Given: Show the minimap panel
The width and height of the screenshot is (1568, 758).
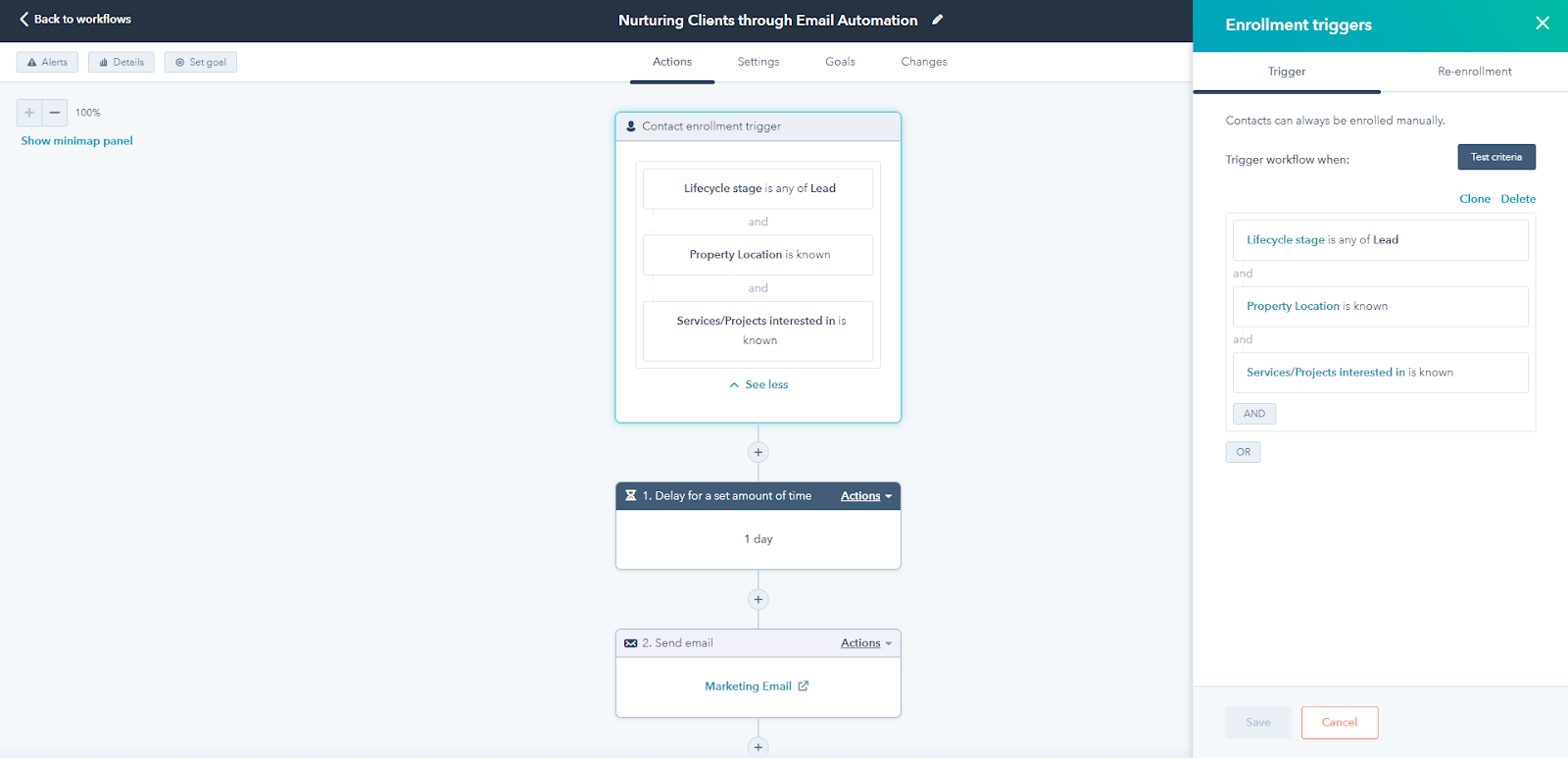Looking at the screenshot, I should [77, 141].
